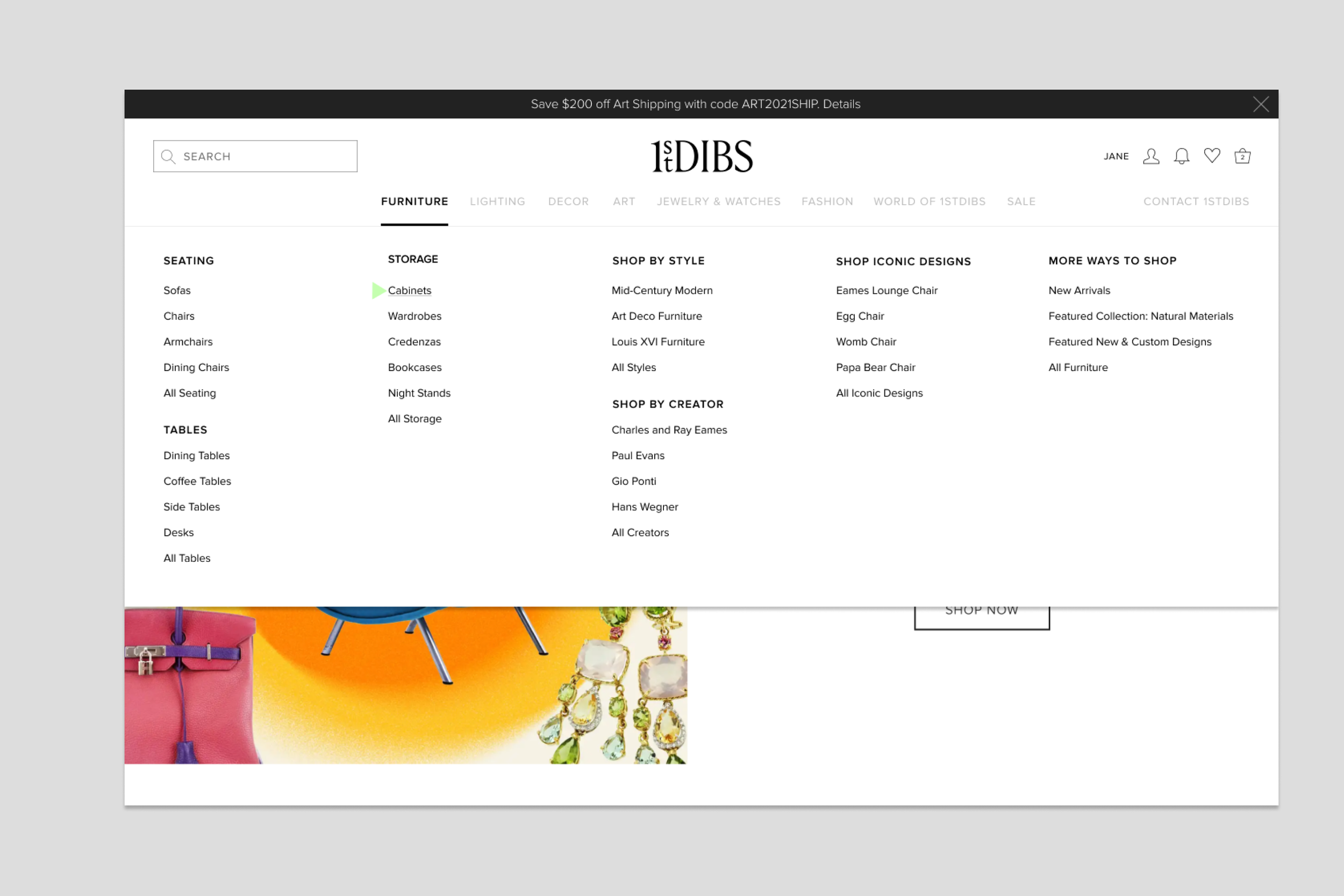Click the 1stDibs logo
The height and width of the screenshot is (896, 1344).
702,156
